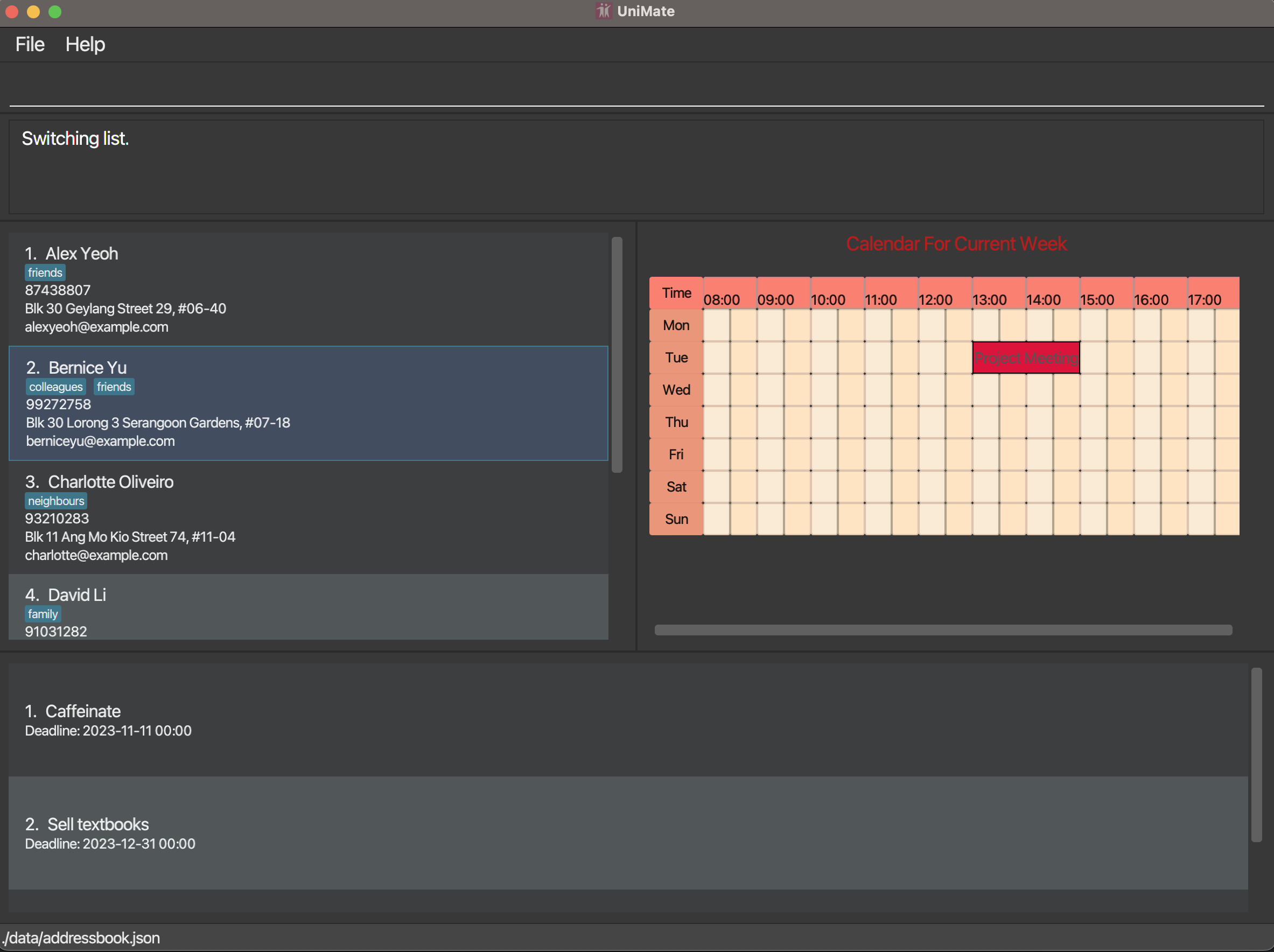This screenshot has height=952, width=1274.
Task: Click email berniceyu@example.com
Action: (100, 441)
